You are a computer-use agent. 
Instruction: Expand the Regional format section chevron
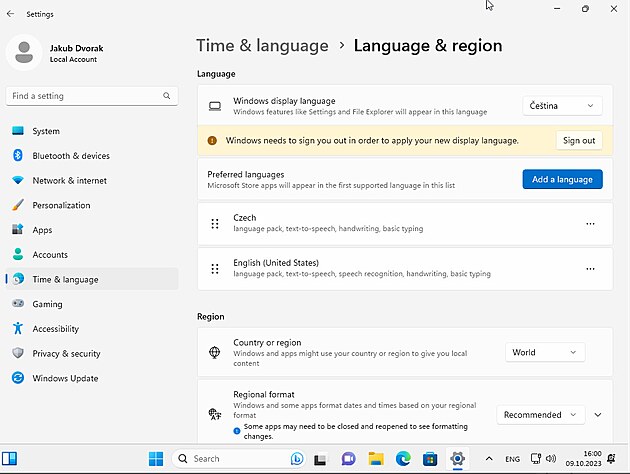coord(598,415)
